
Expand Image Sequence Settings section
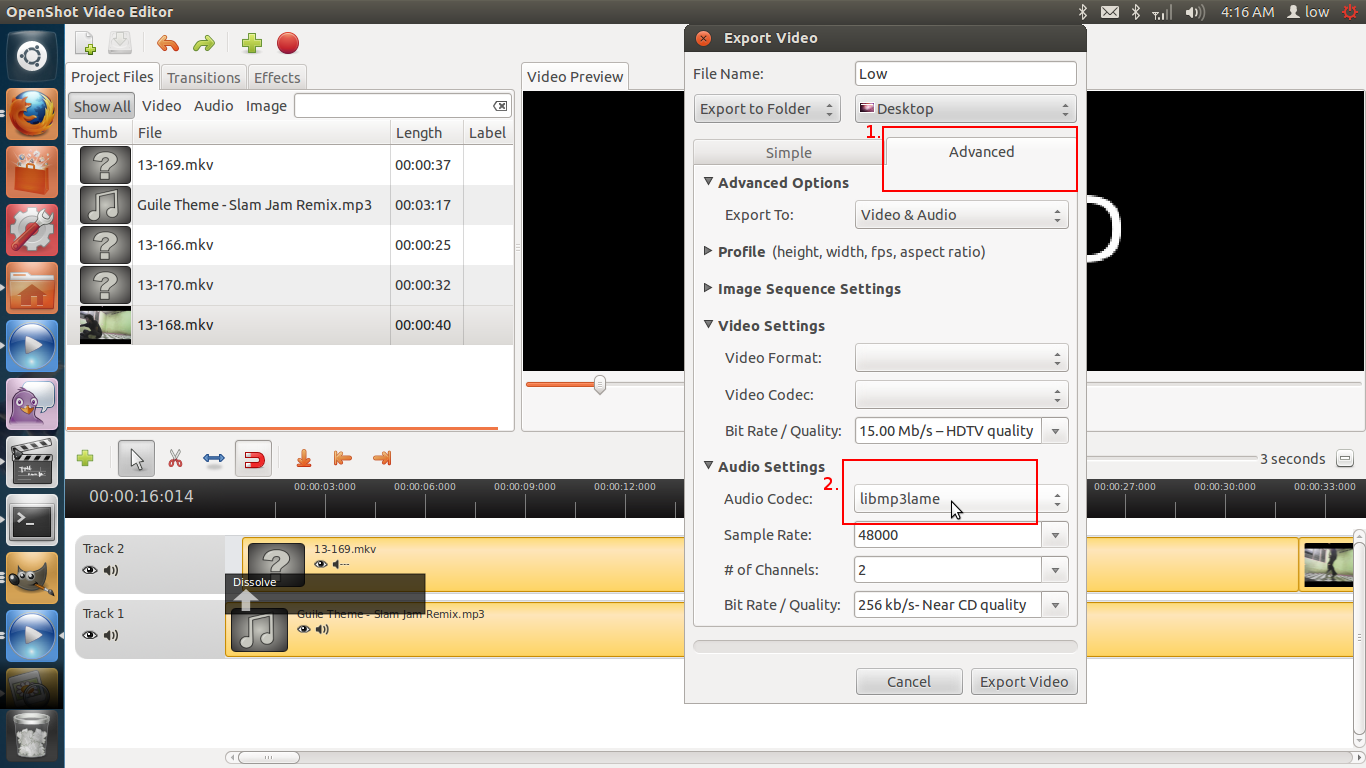point(709,288)
